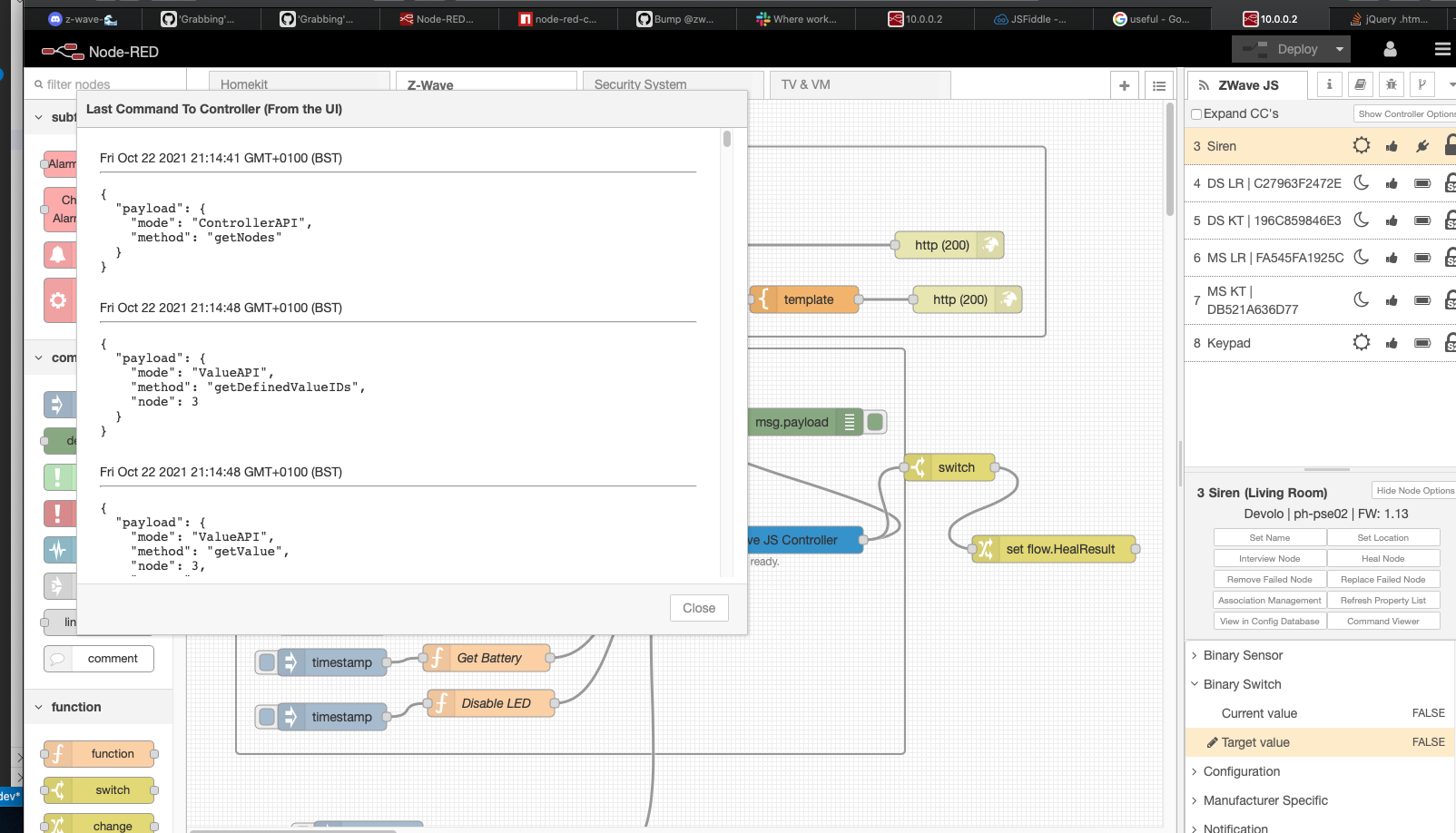Collapse the function palette category
Screen dimensions: 1456x833
pyautogui.click(x=98, y=707)
